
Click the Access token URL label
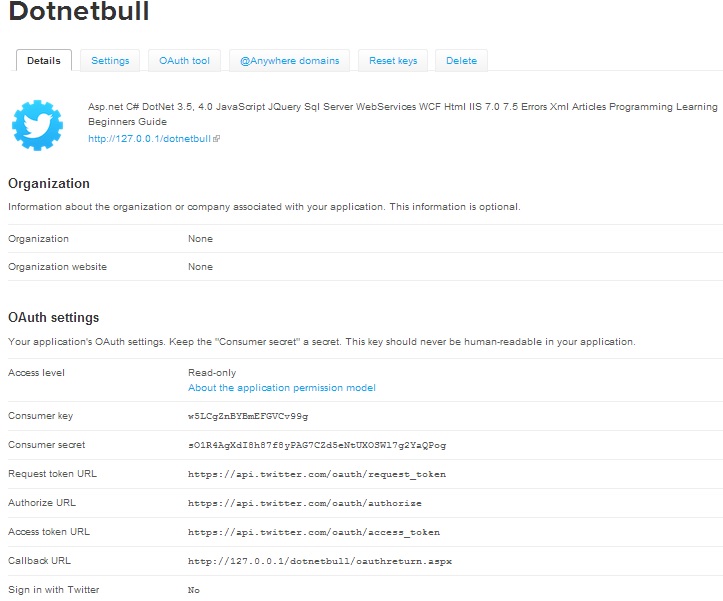coord(49,531)
